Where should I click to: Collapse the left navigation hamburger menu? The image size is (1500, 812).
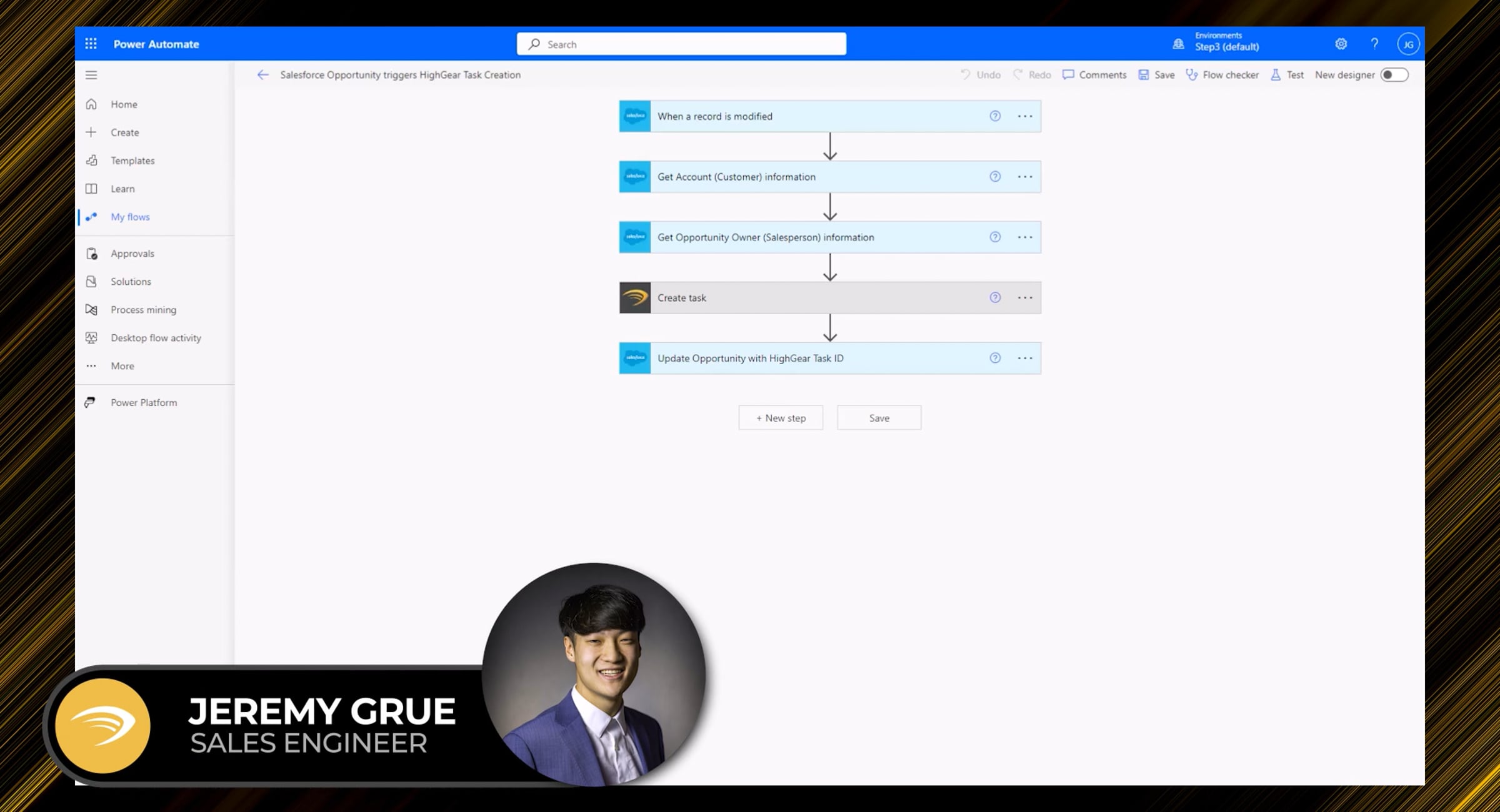(91, 75)
